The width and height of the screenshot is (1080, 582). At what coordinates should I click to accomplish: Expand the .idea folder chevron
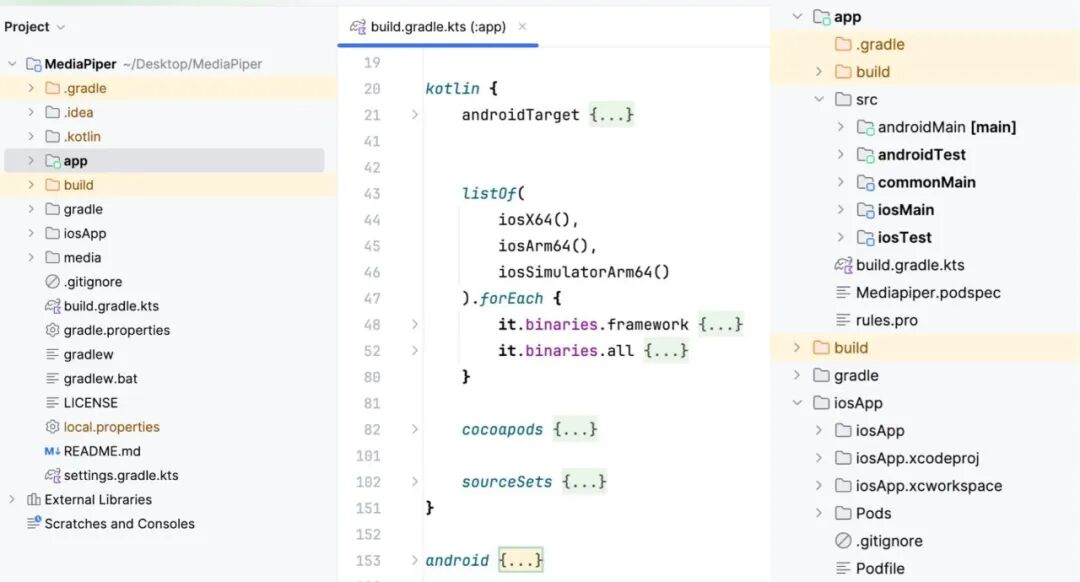point(31,112)
